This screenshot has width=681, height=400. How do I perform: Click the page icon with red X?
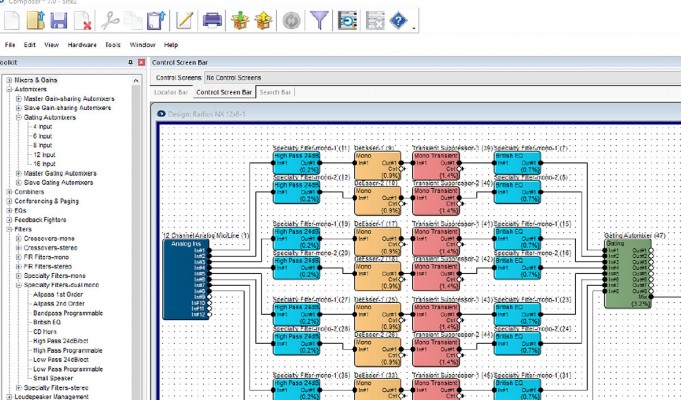(x=83, y=20)
